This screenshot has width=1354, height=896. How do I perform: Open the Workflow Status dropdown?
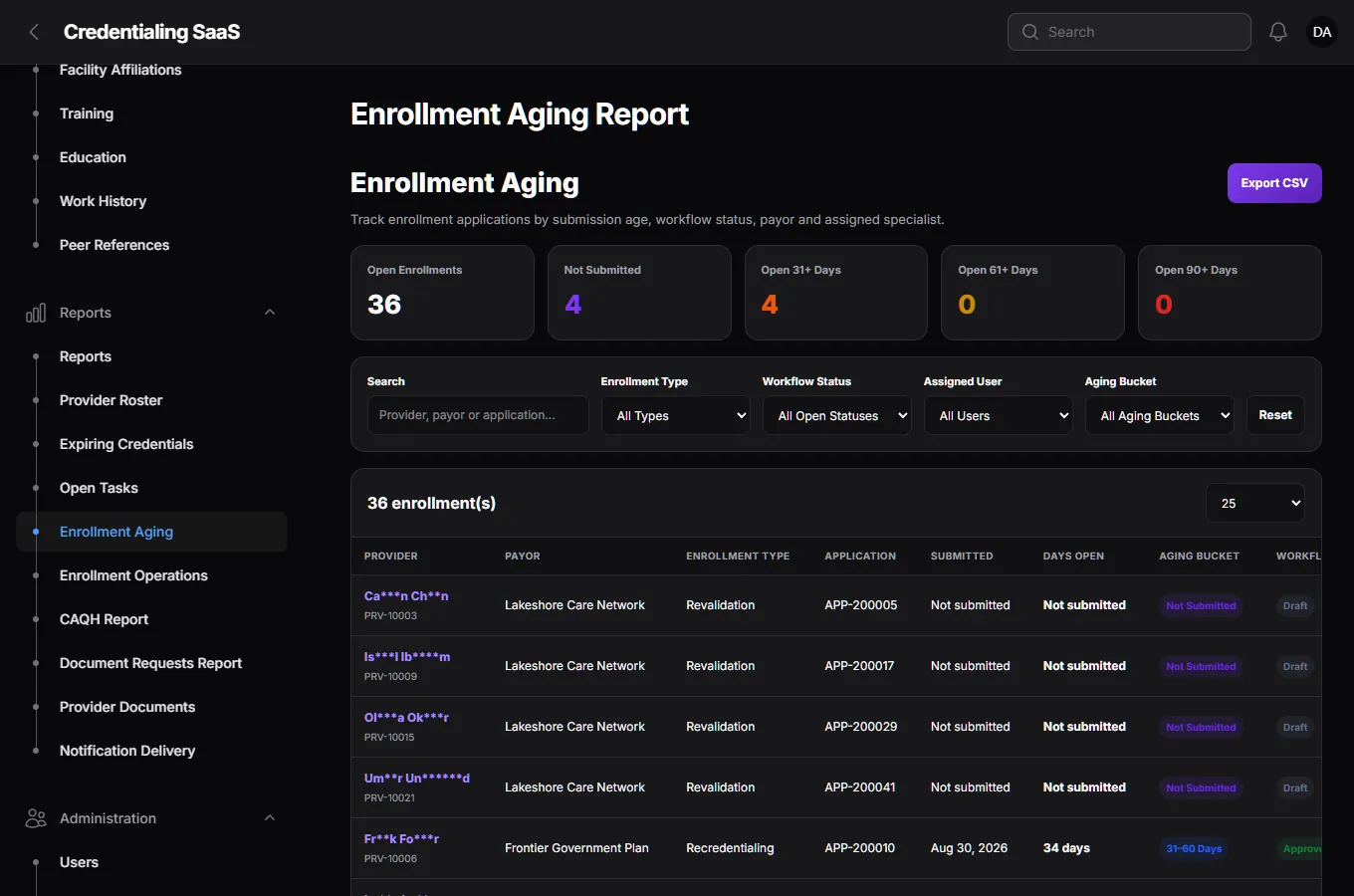point(837,415)
